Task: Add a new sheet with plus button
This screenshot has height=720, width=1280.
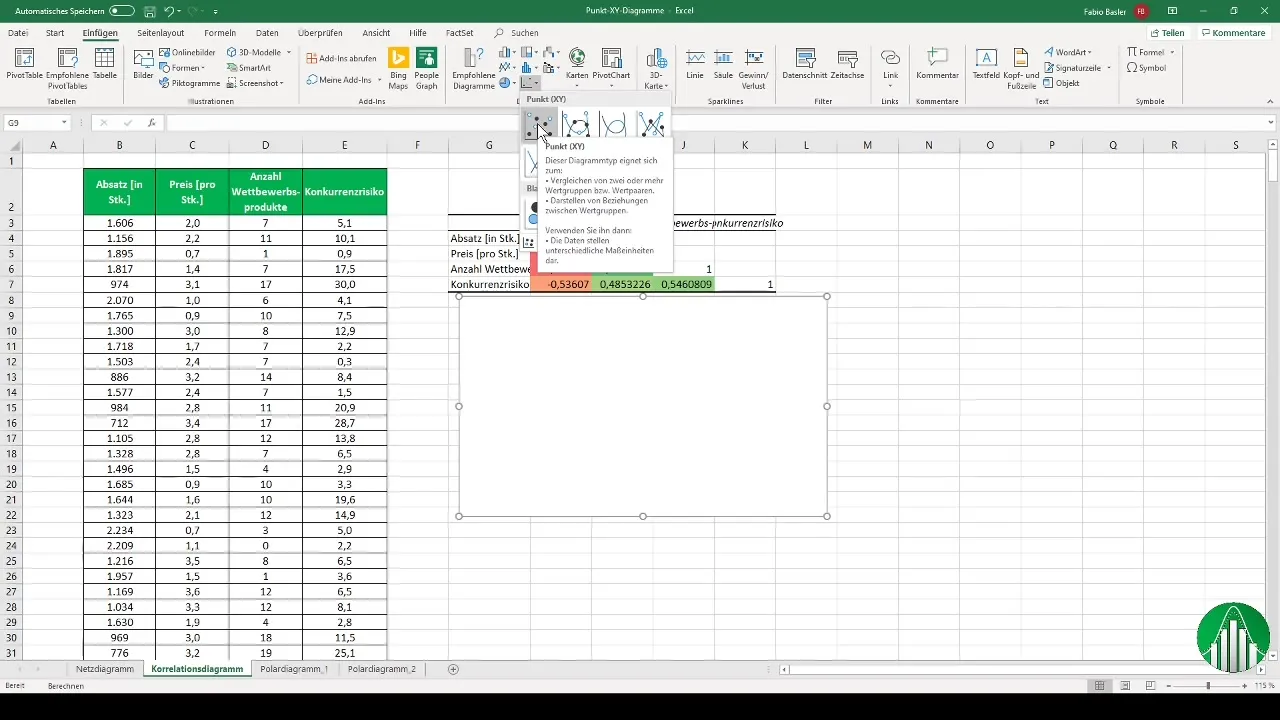Action: [453, 669]
